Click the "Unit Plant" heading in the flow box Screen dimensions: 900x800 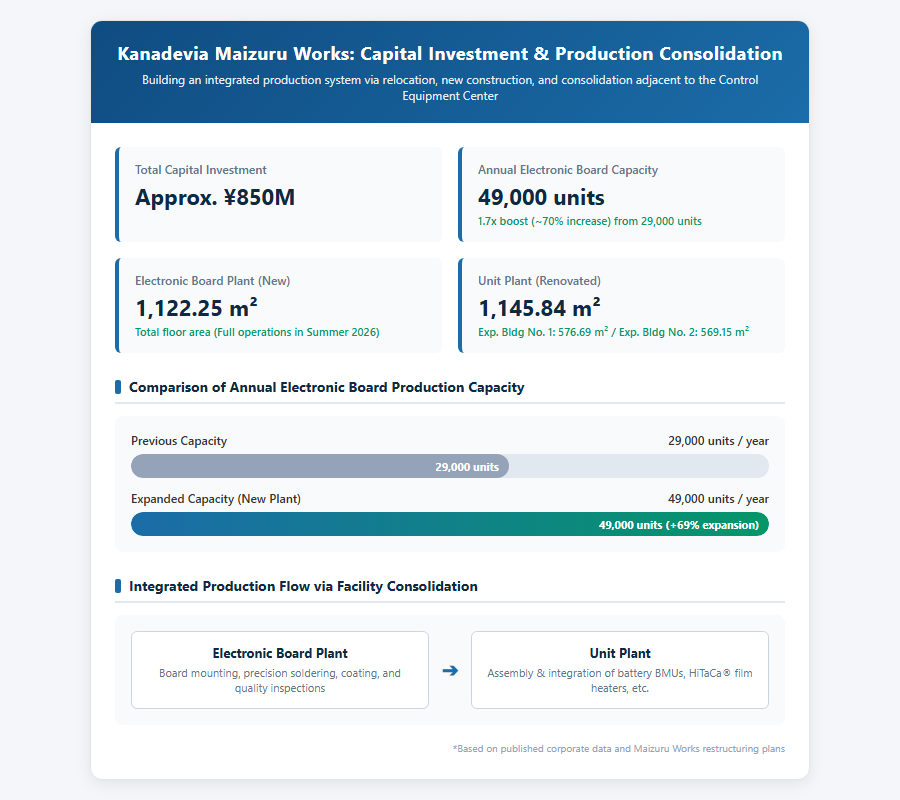[620, 654]
